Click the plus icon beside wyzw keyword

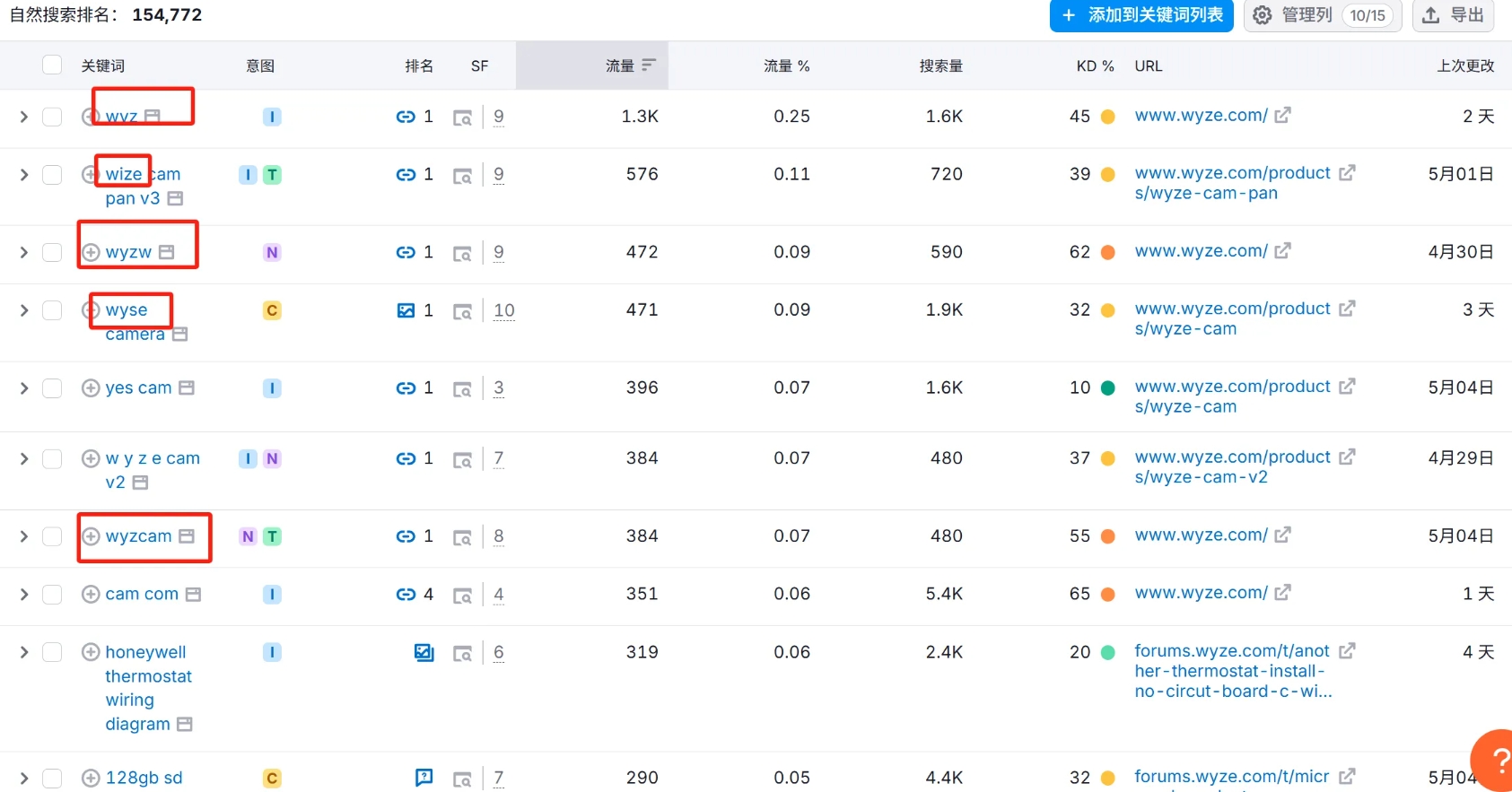click(91, 252)
